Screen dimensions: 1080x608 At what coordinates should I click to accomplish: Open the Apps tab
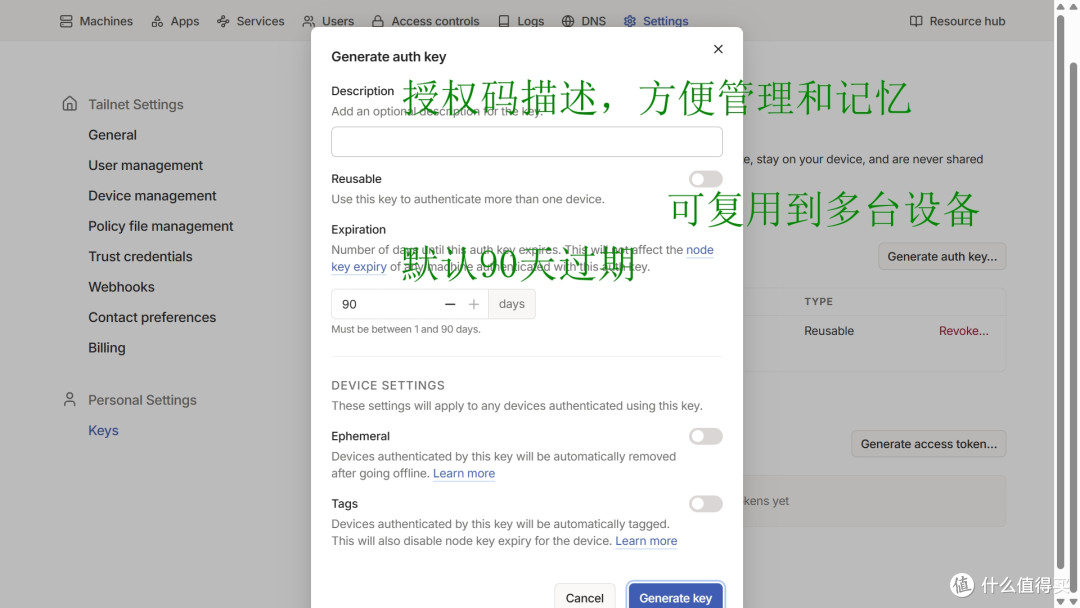click(175, 21)
